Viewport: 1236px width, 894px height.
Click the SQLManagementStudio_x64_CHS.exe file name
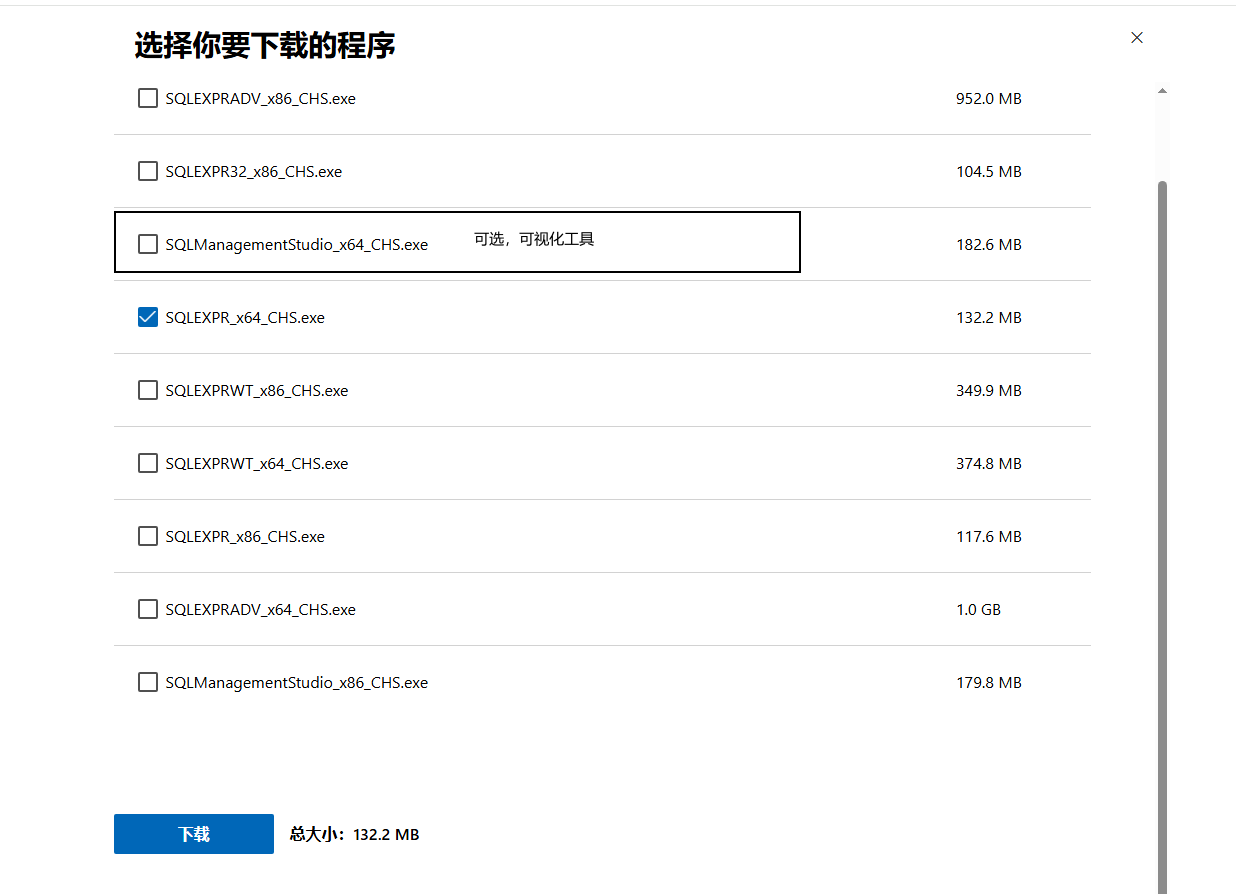click(296, 245)
